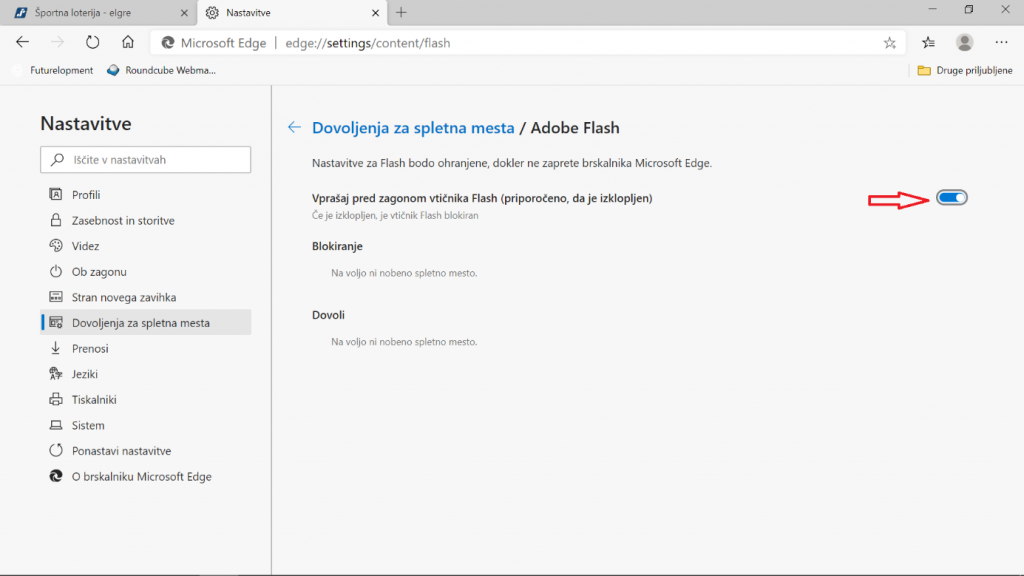Click the disabled forward arrow button

[57, 42]
